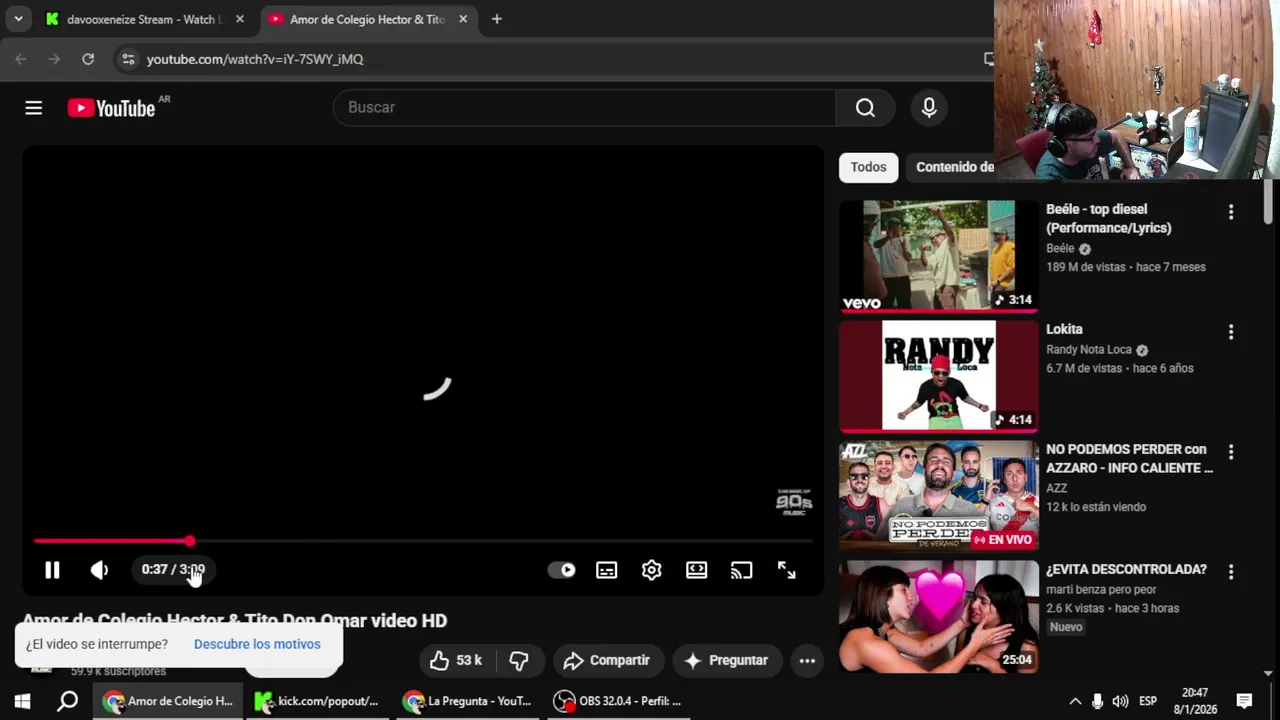Show hidden system tray icons
This screenshot has height=720, width=1280.
coord(1075,701)
